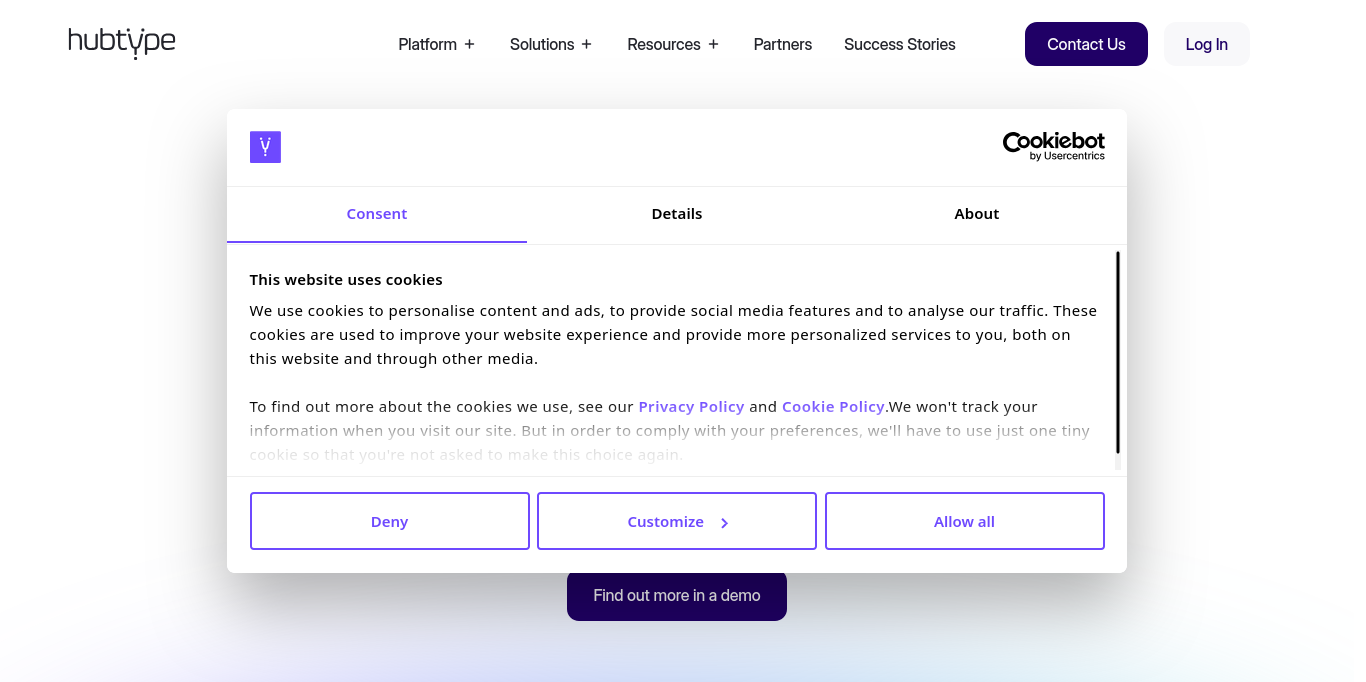Screen dimensions: 1366x682
Task: Click the Cookiebot by Usercentrics logo
Action: pyautogui.click(x=1054, y=145)
